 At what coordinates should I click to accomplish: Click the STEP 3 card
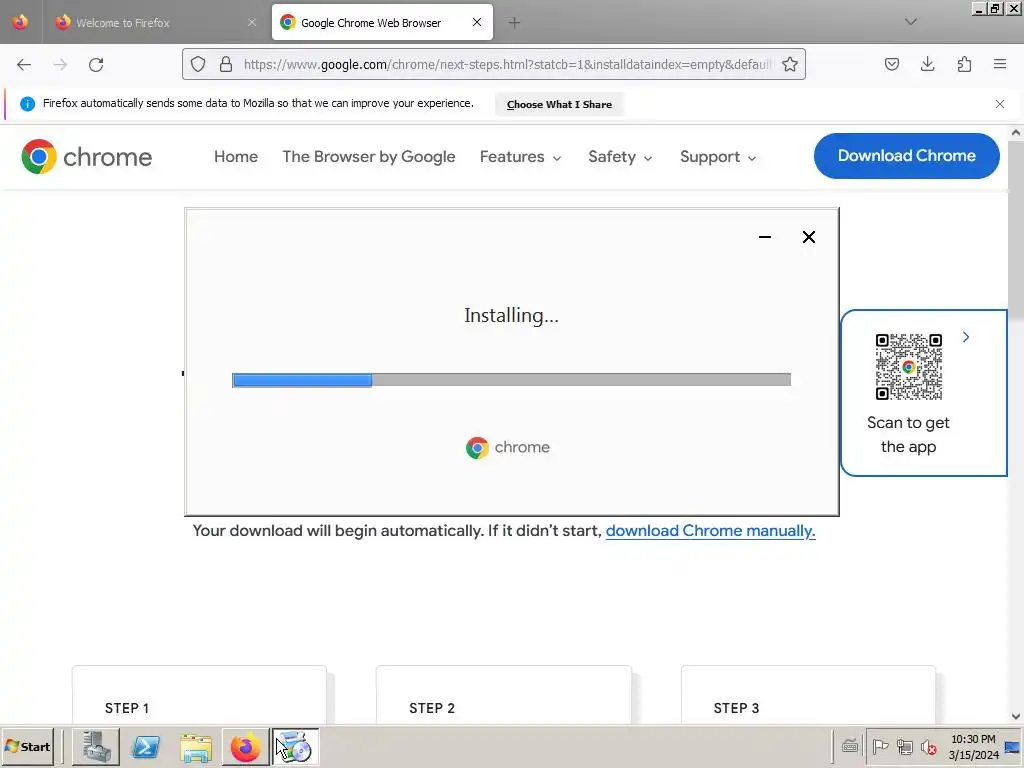coord(808,695)
